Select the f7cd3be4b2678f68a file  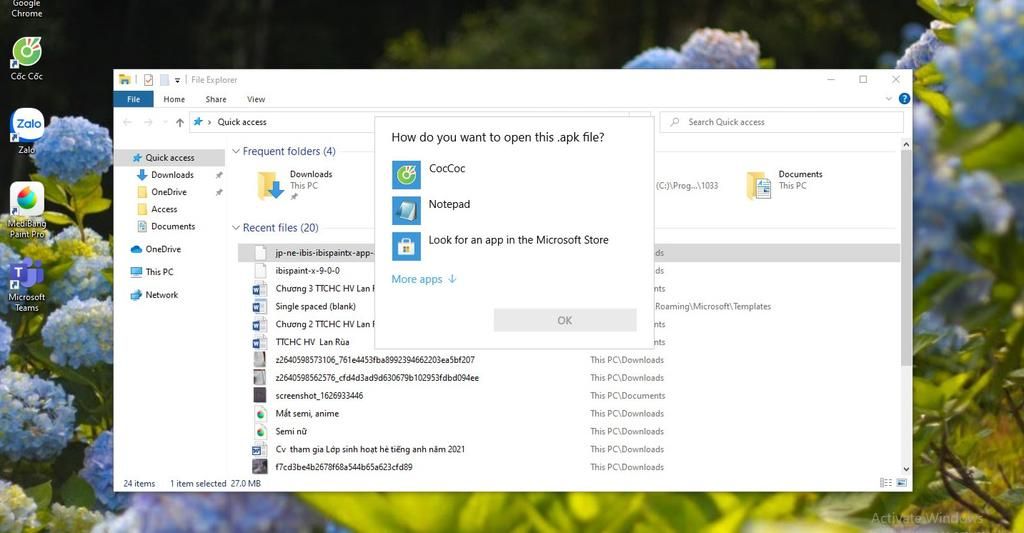(x=344, y=467)
